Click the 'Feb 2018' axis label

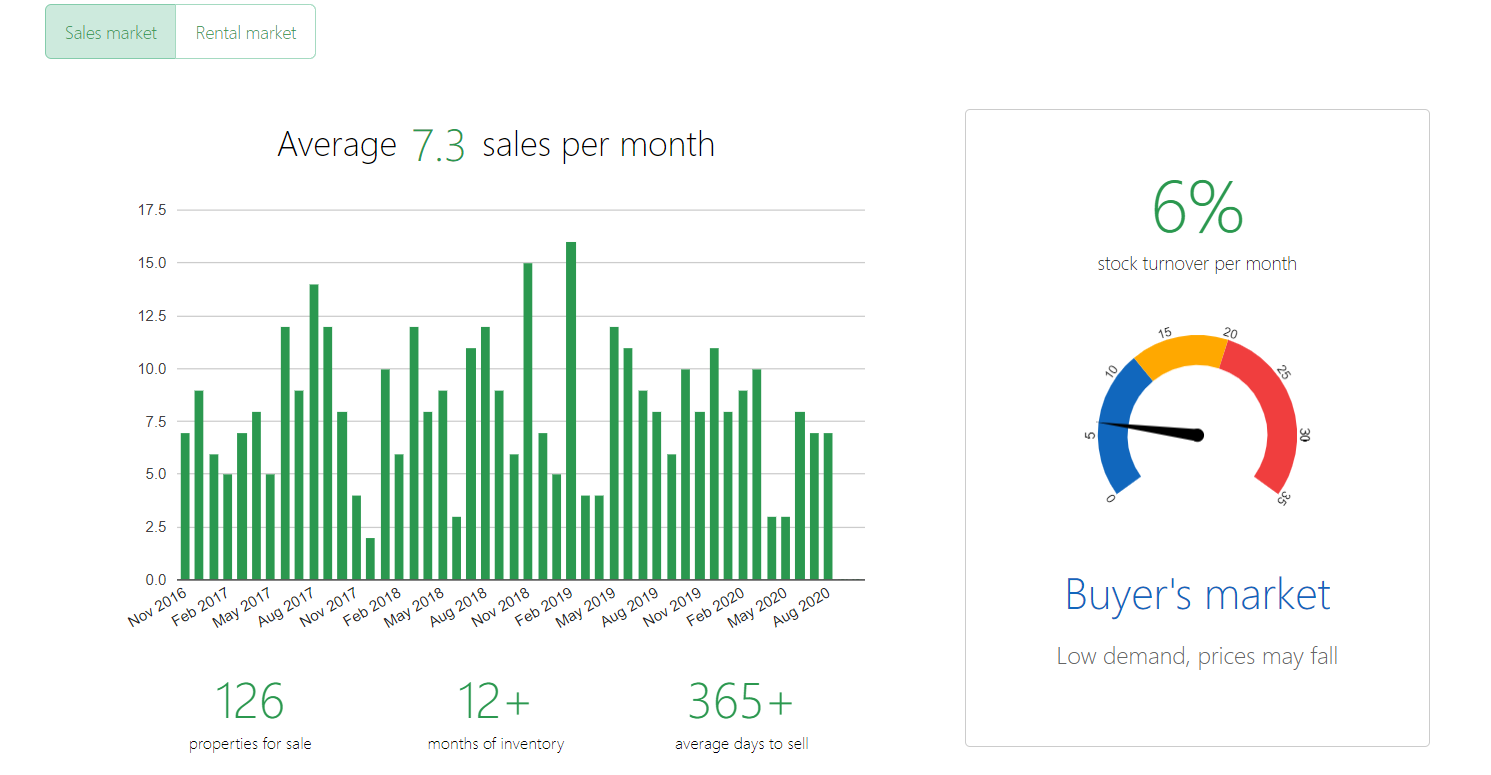373,607
